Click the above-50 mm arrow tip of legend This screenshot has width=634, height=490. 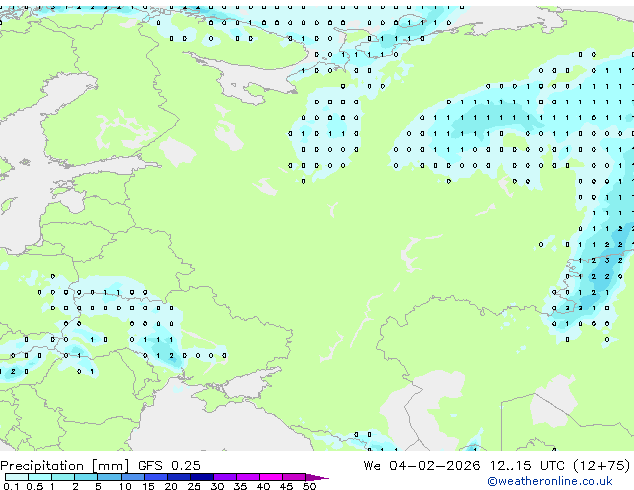pyautogui.click(x=317, y=477)
